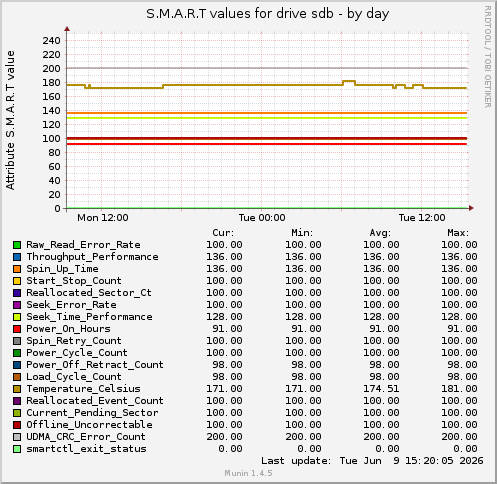This screenshot has width=497, height=484.
Task: Select the Temperature_Celsius label
Action: (83, 389)
